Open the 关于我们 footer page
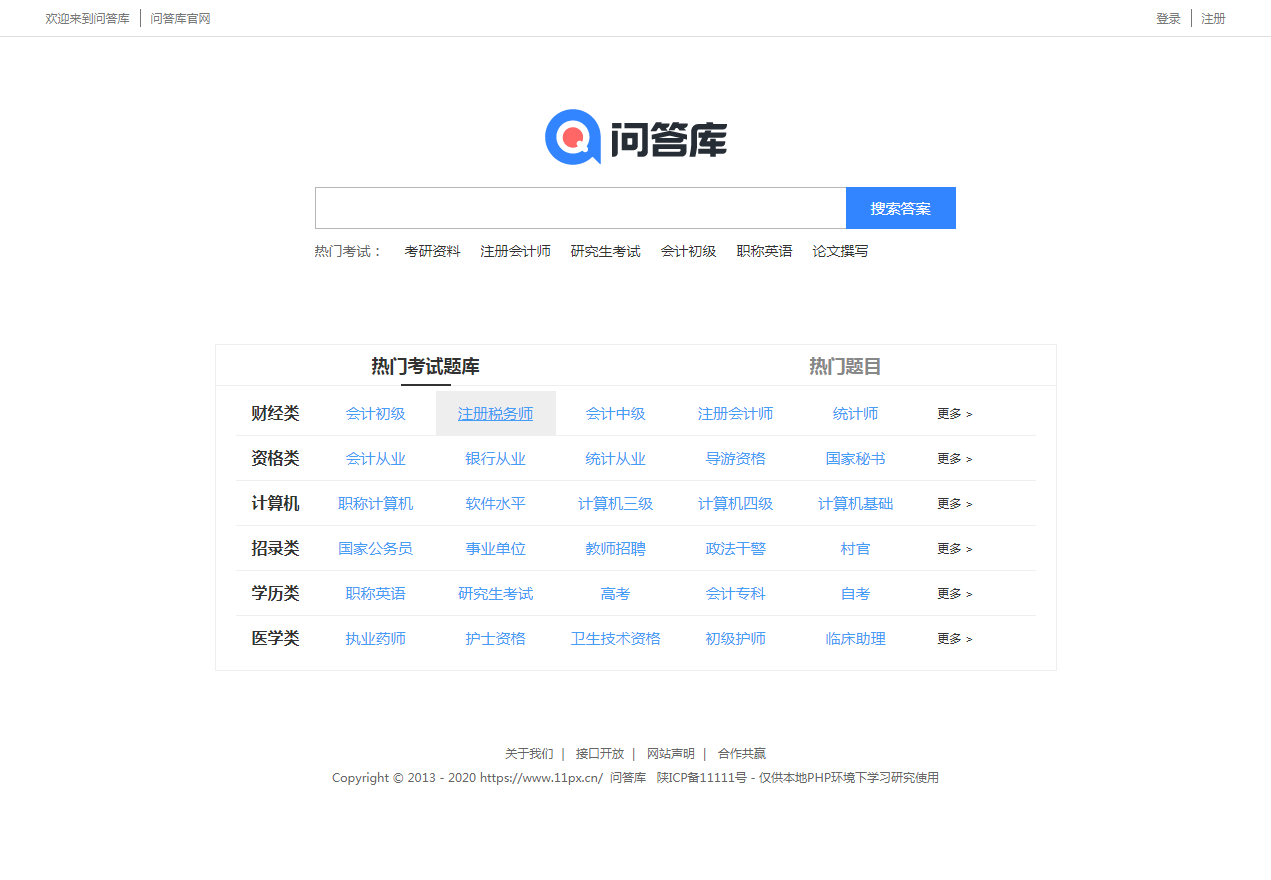Image resolution: width=1271 pixels, height=880 pixels. pos(528,753)
